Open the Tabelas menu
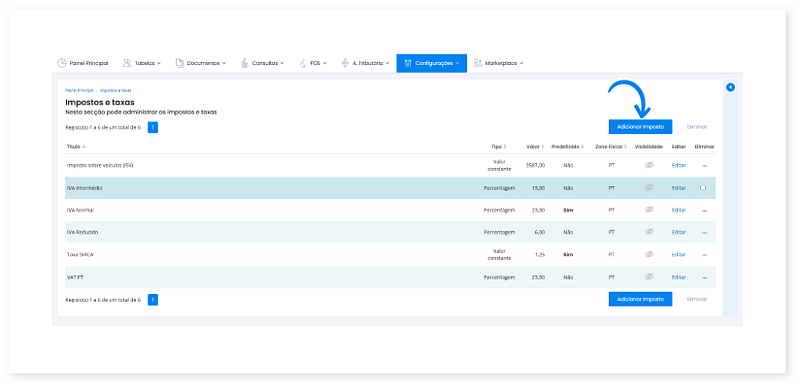Image resolution: width=800 pixels, height=388 pixels. (x=141, y=63)
